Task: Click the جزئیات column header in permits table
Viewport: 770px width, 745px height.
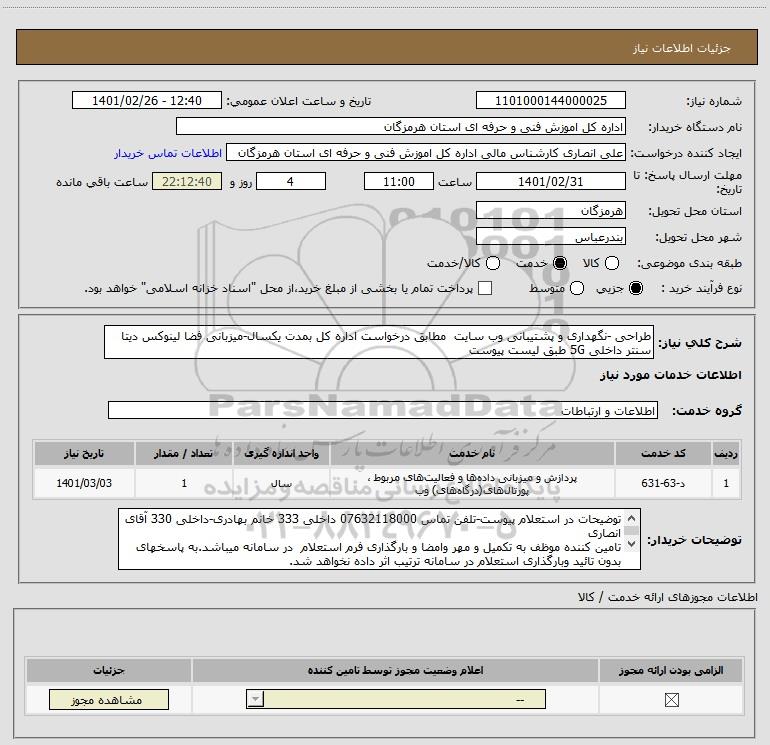Action: pyautogui.click(x=109, y=670)
